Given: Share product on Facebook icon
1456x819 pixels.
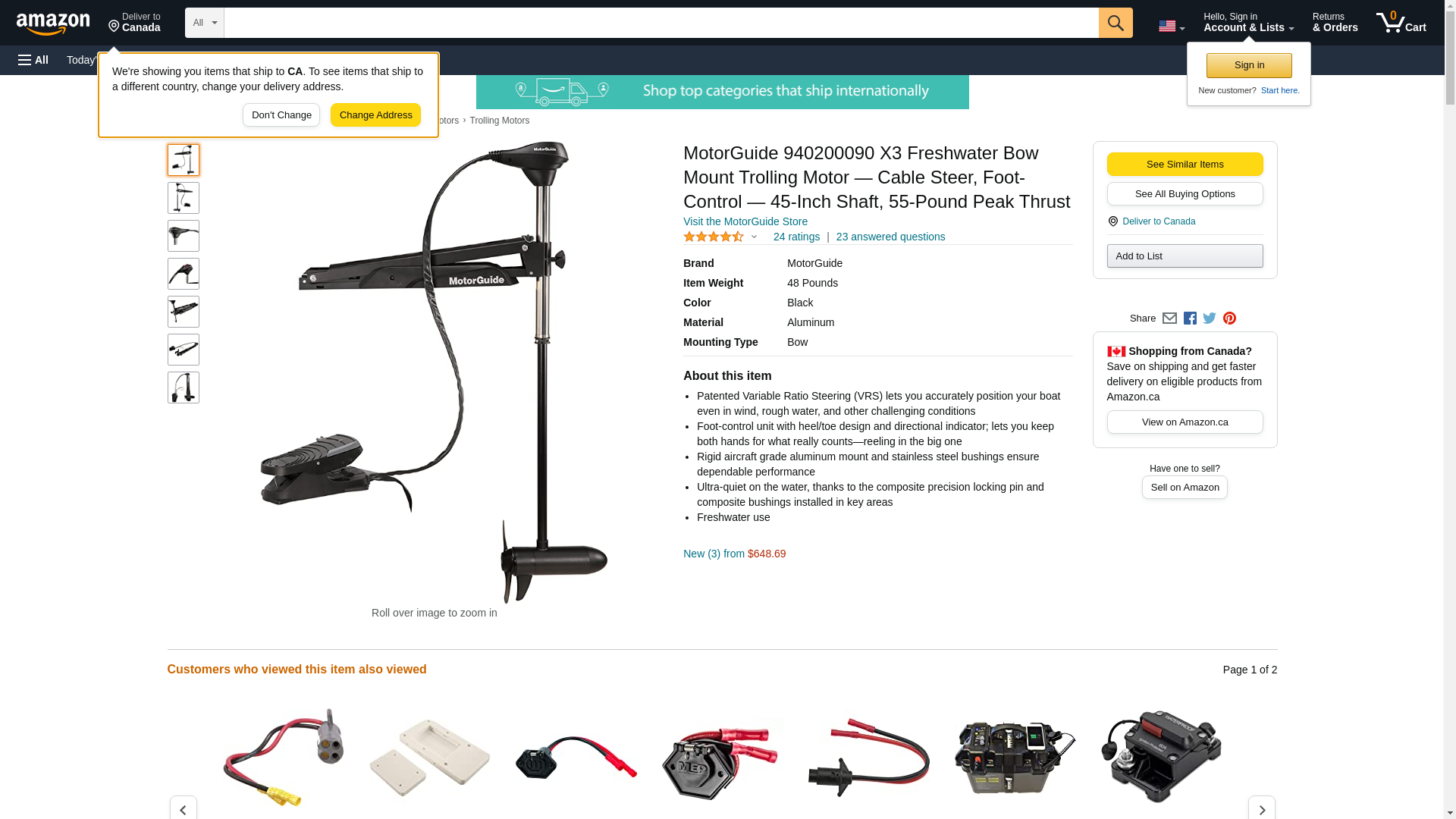Looking at the screenshot, I should 1190,318.
